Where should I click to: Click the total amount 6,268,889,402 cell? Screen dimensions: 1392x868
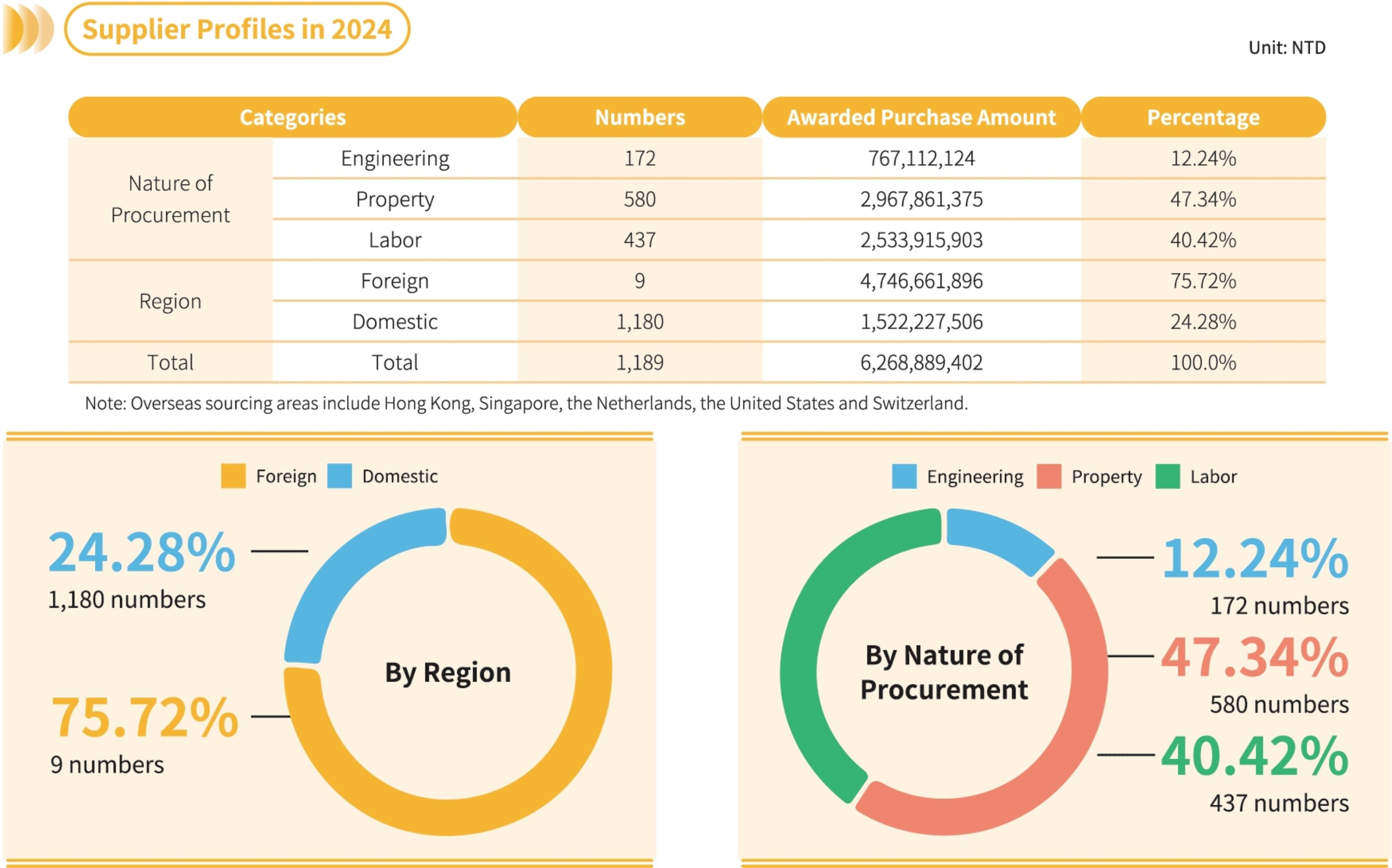pyautogui.click(x=921, y=362)
